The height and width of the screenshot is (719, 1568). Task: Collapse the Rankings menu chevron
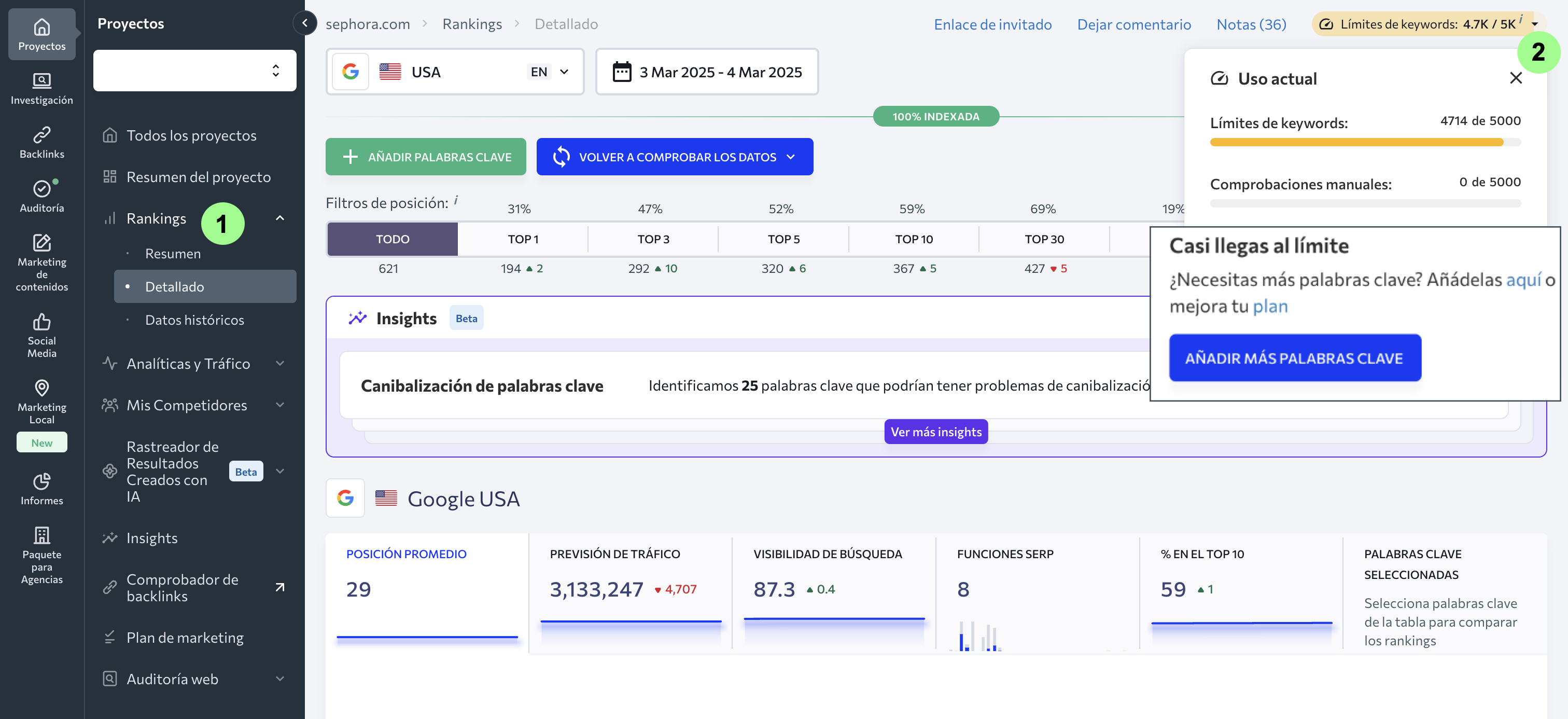click(x=280, y=218)
